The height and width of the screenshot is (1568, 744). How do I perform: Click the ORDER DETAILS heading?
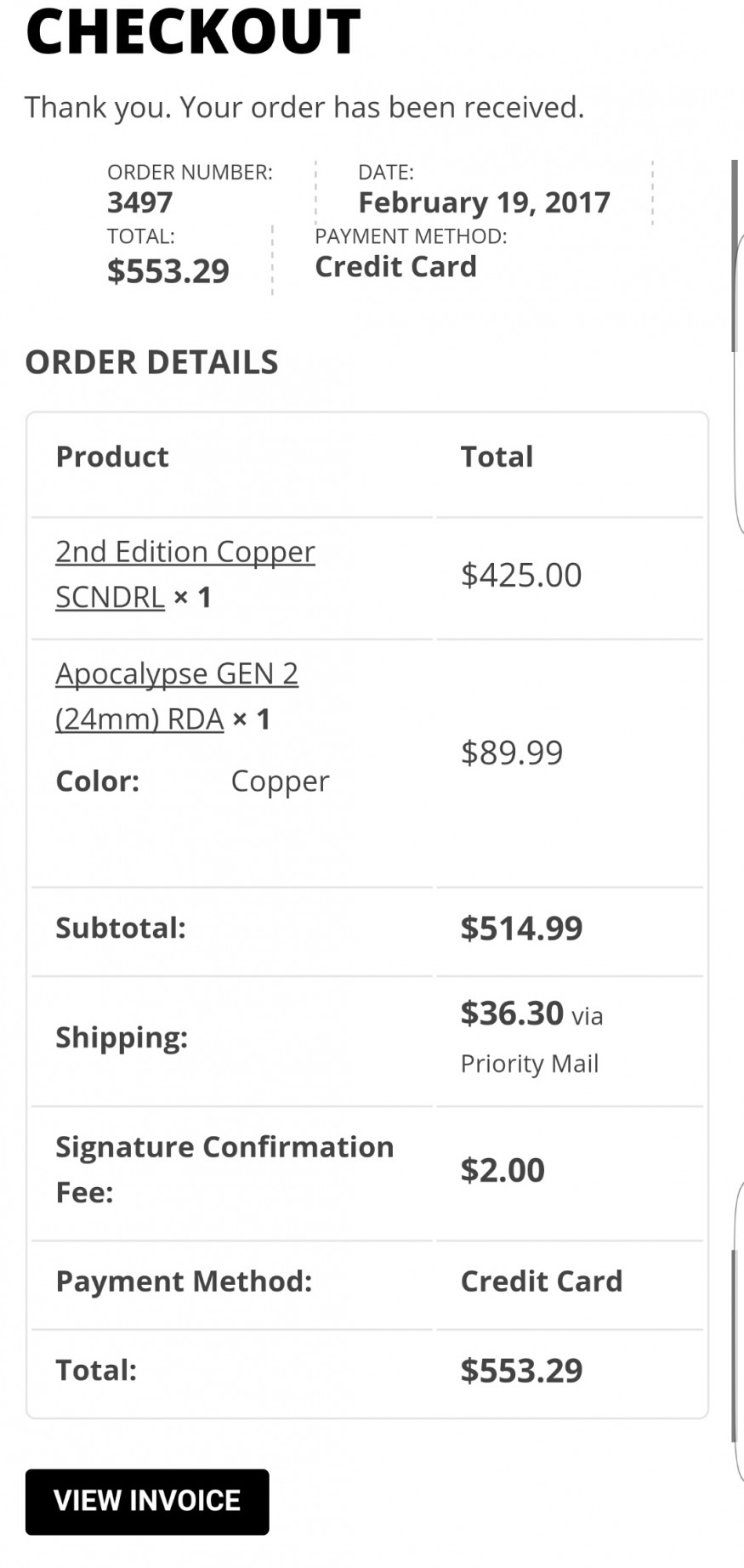point(151,362)
